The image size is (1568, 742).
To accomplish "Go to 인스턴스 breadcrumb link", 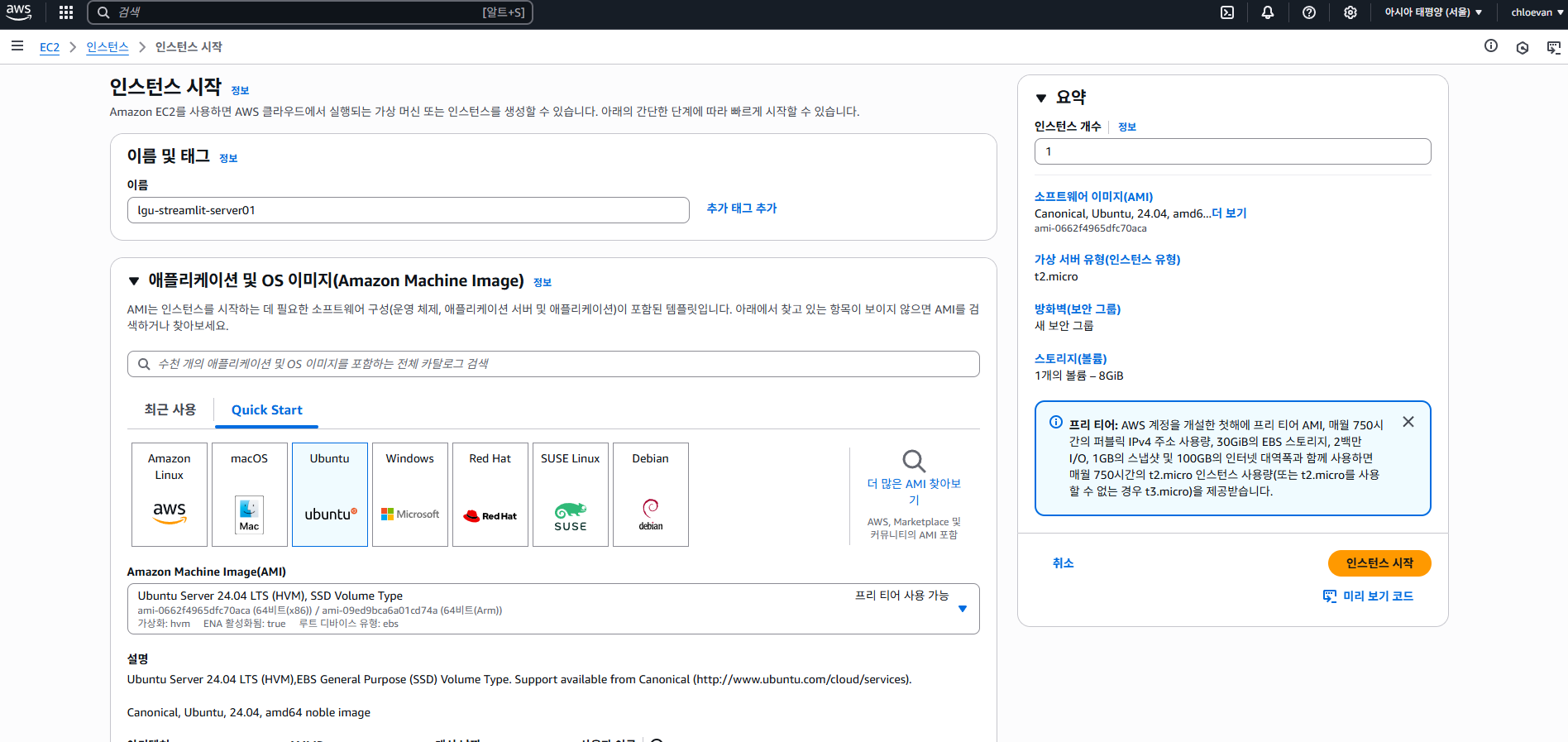I will click(x=108, y=47).
